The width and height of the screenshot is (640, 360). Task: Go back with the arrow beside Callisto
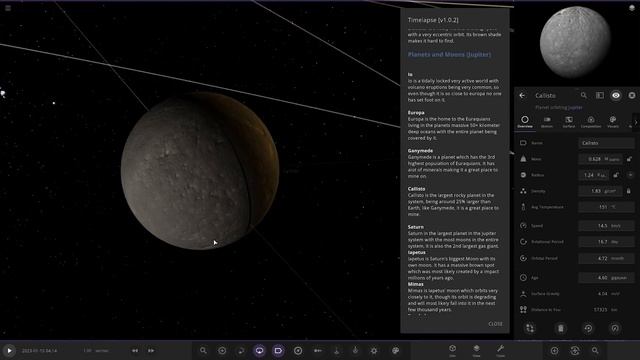(x=522, y=95)
